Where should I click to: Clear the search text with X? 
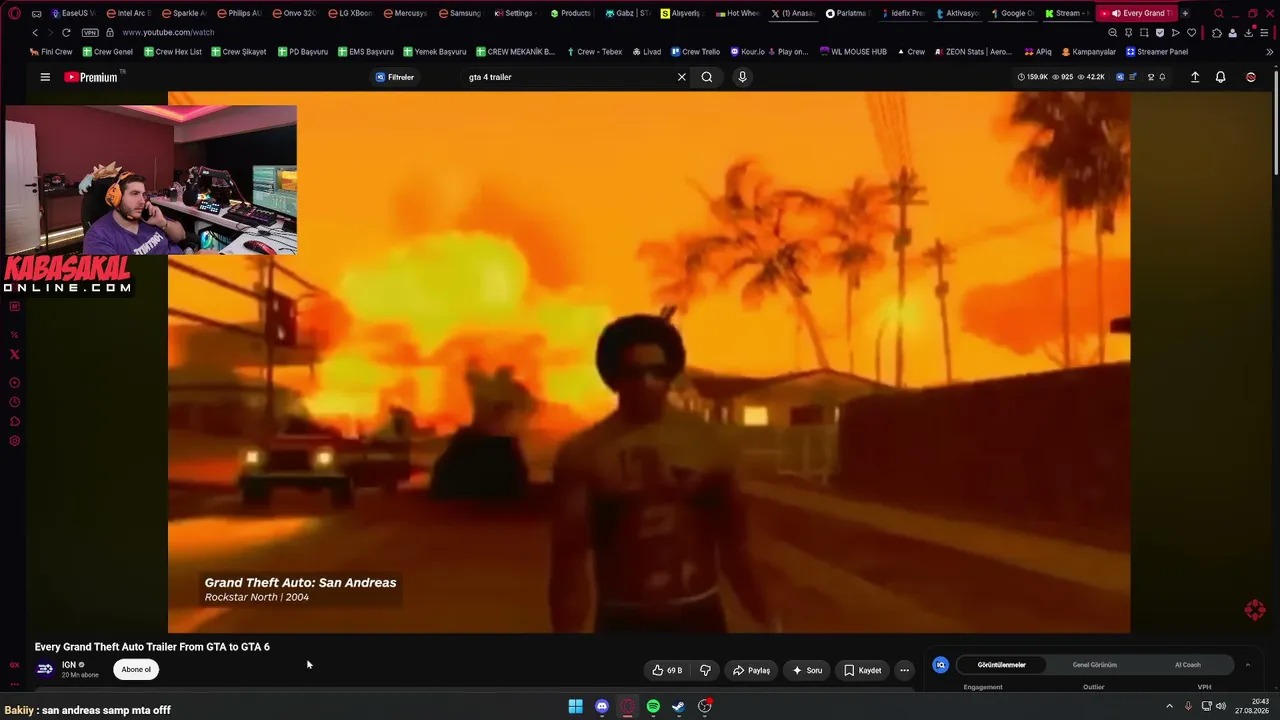[682, 77]
